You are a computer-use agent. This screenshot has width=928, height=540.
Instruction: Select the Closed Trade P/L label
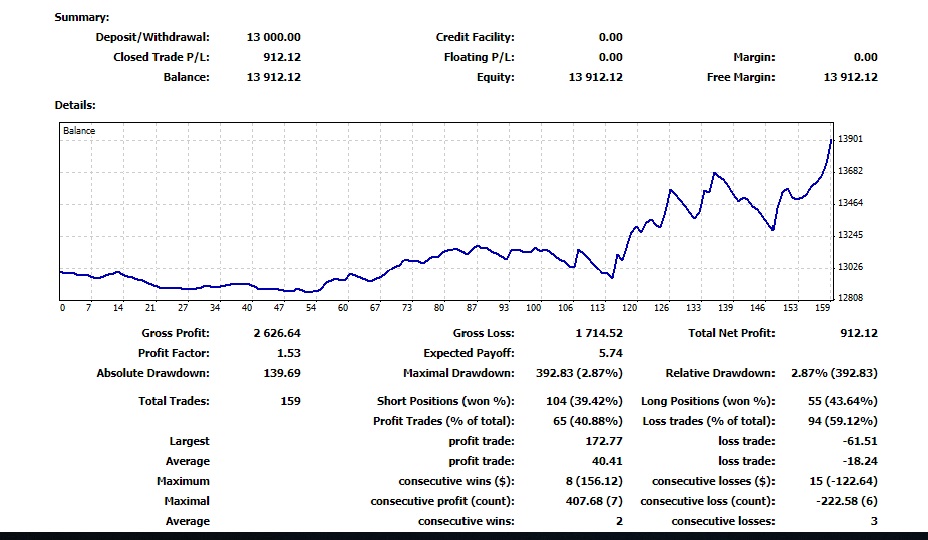161,57
